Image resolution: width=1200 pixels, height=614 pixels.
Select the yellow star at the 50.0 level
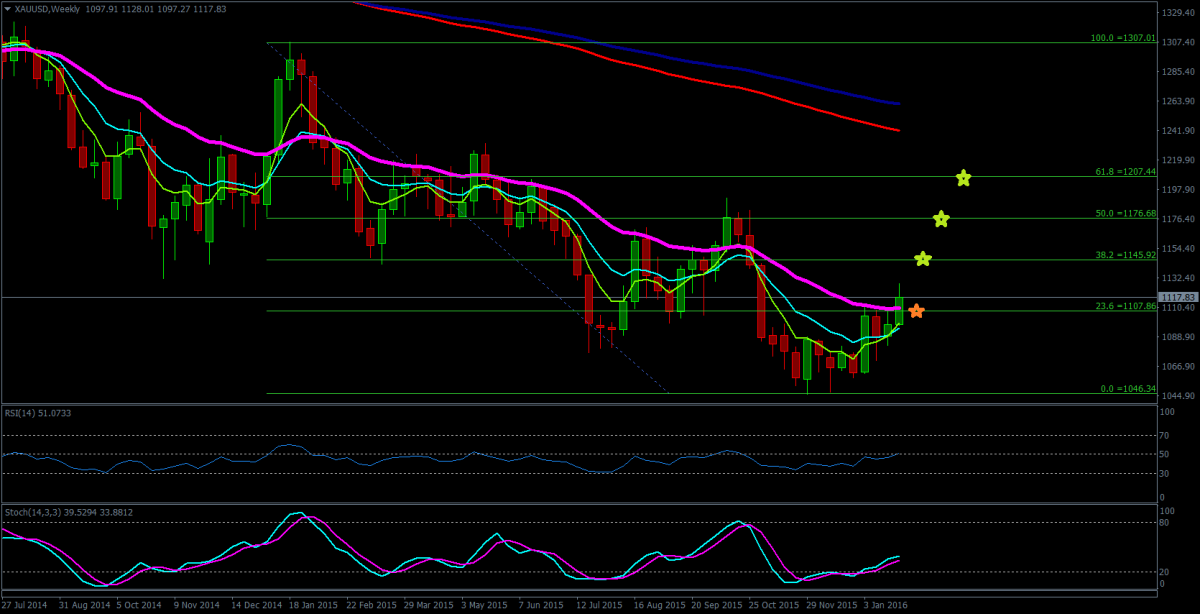(x=941, y=219)
